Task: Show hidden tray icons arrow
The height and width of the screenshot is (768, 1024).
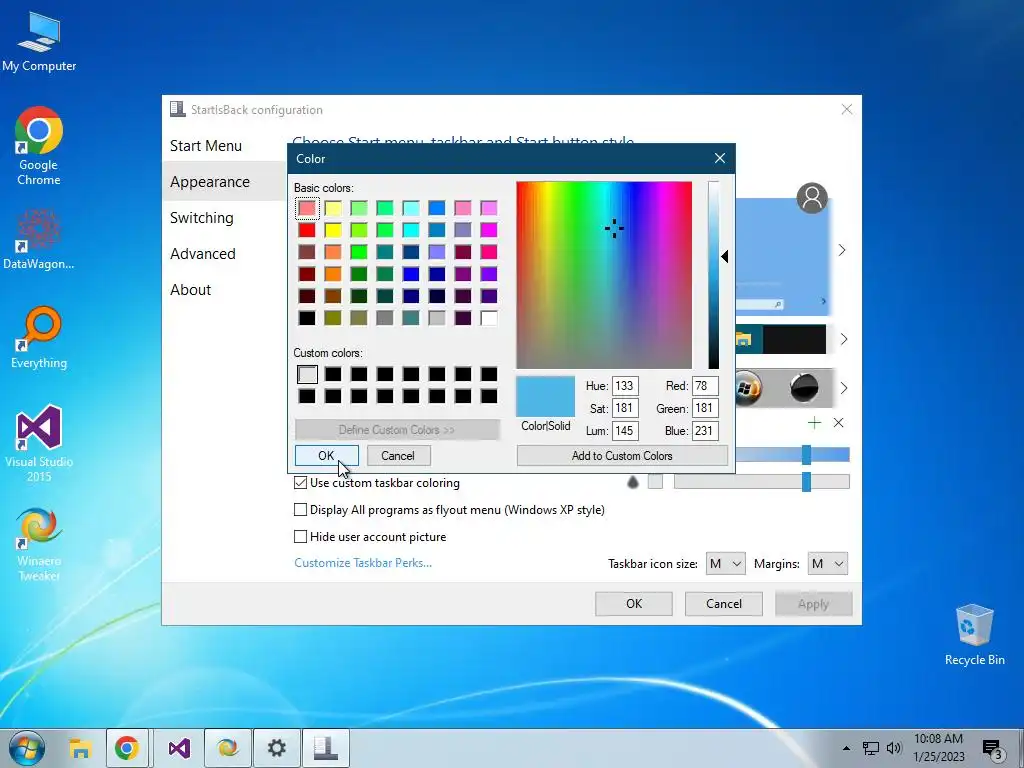Action: pyautogui.click(x=846, y=748)
